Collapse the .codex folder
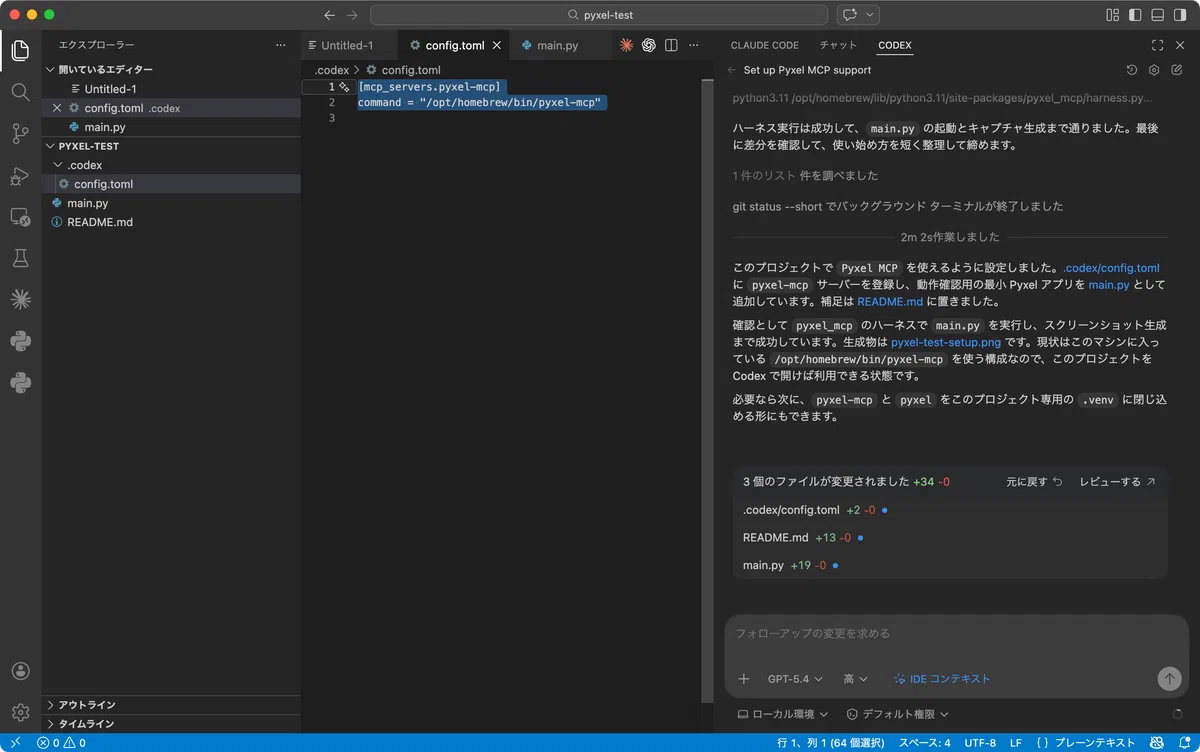The width and height of the screenshot is (1200, 752). (x=171, y=165)
